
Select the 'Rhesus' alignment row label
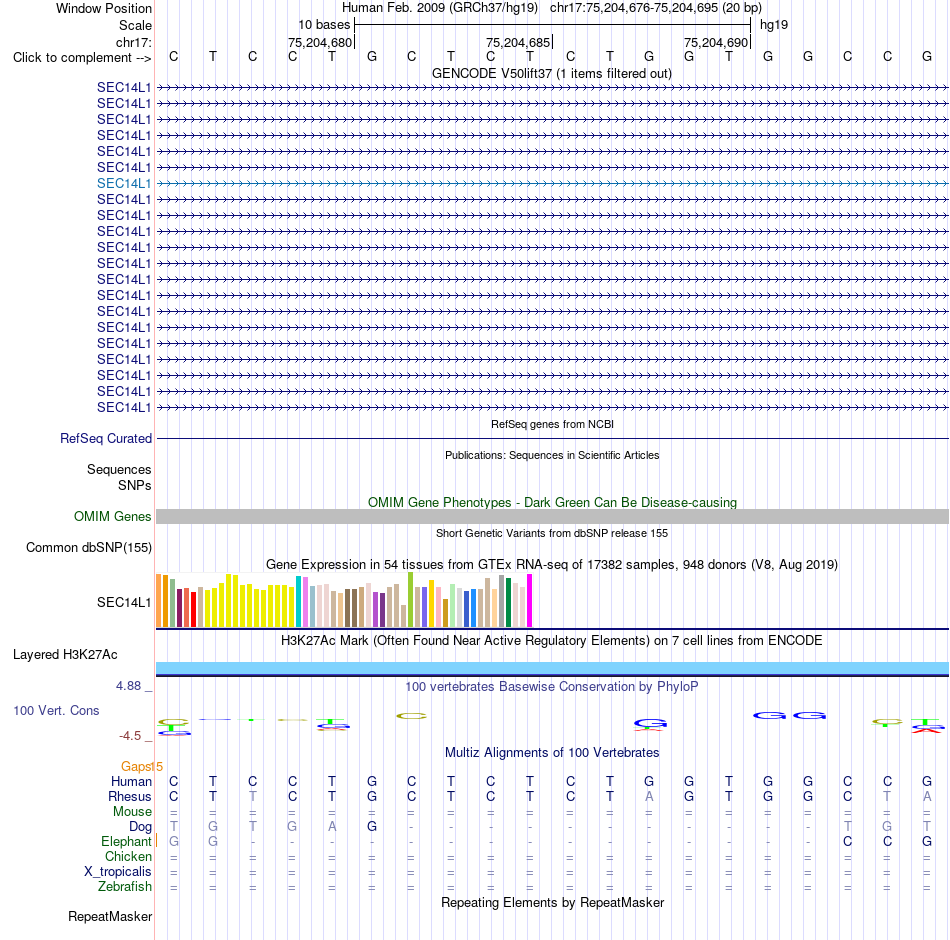click(x=130, y=796)
